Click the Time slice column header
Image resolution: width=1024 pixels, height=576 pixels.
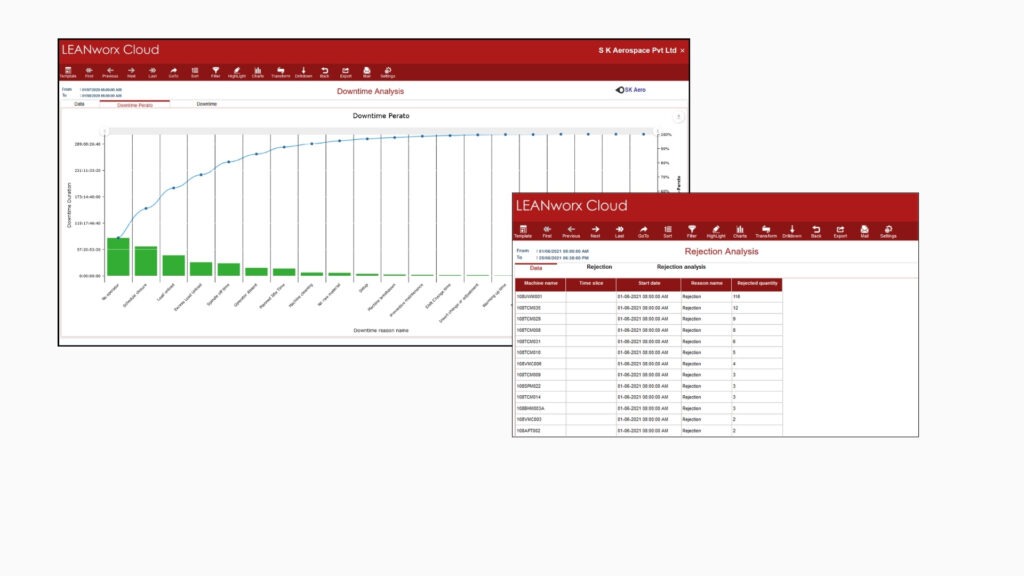coord(591,284)
